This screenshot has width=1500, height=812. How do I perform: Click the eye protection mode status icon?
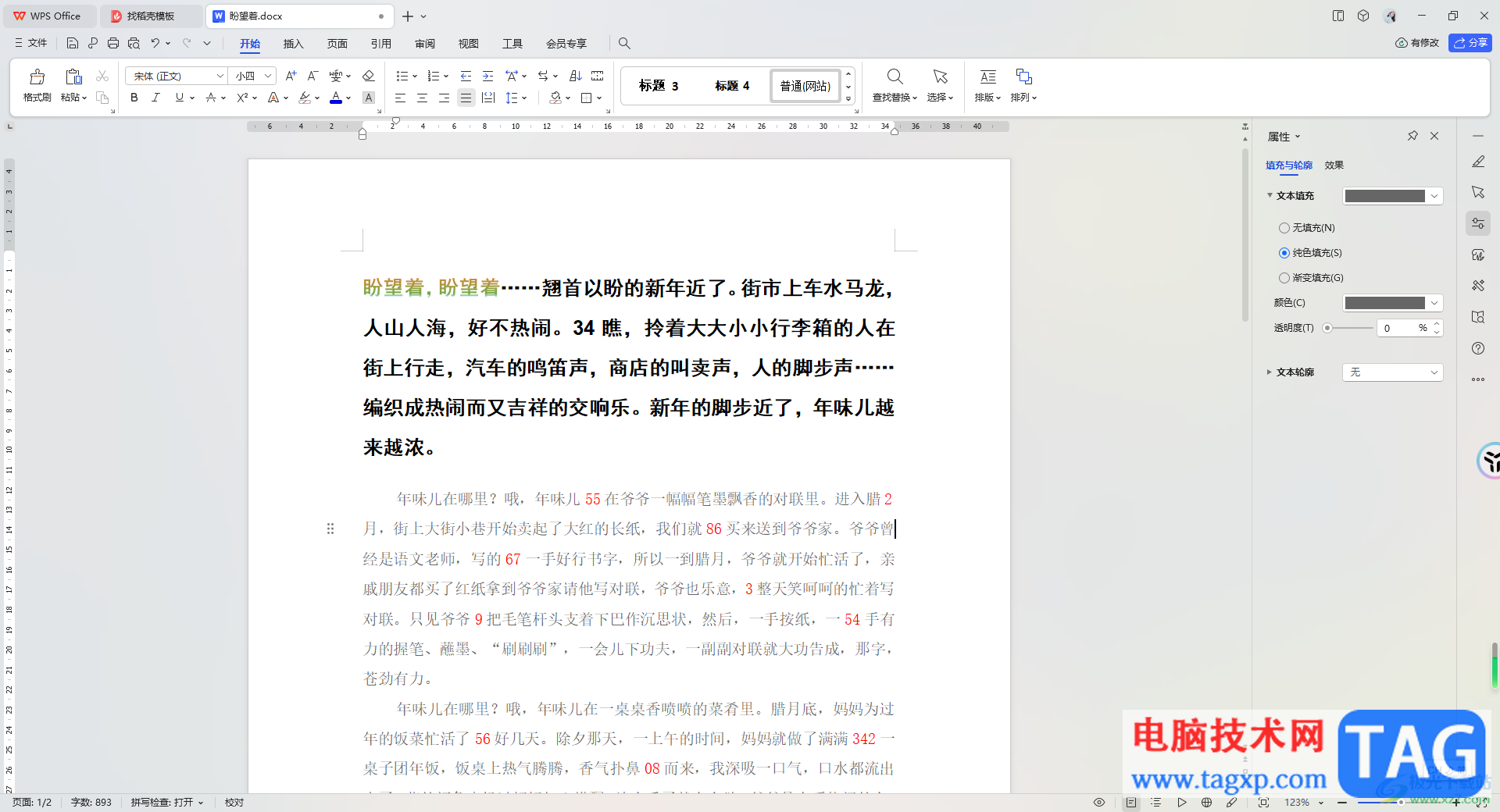point(1098,802)
